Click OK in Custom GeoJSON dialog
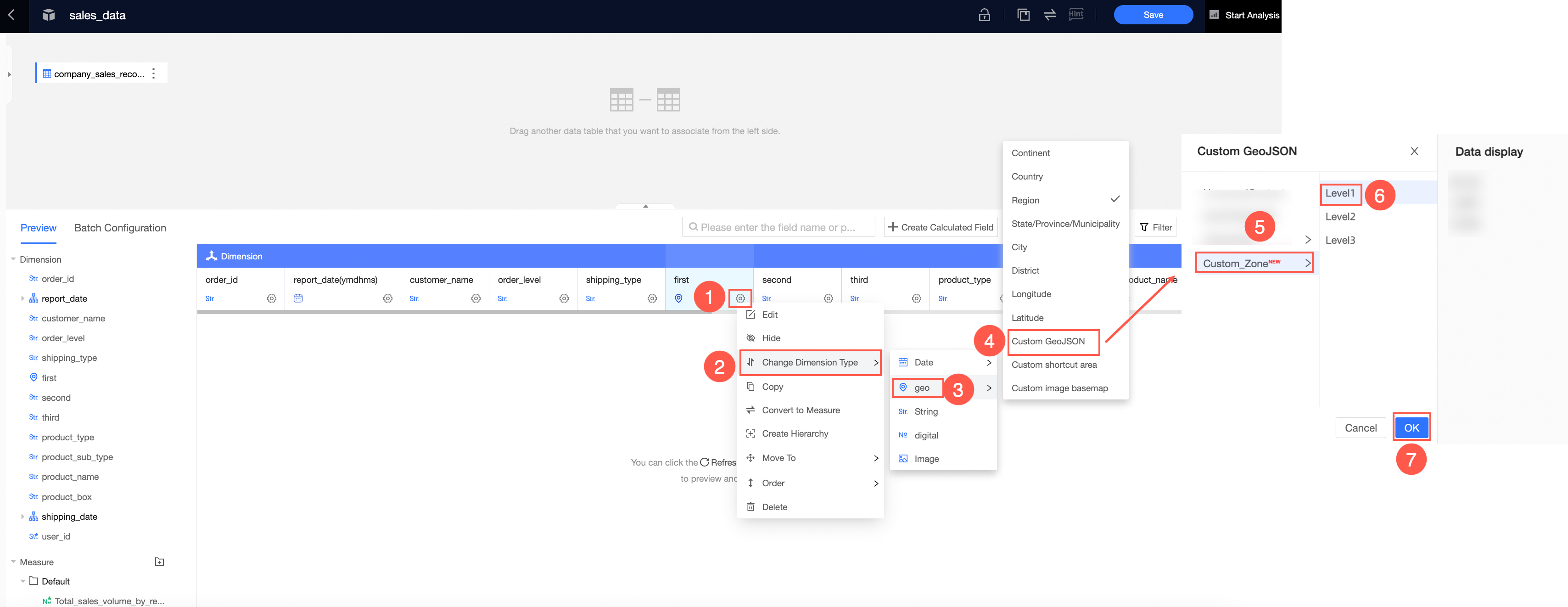 point(1411,427)
